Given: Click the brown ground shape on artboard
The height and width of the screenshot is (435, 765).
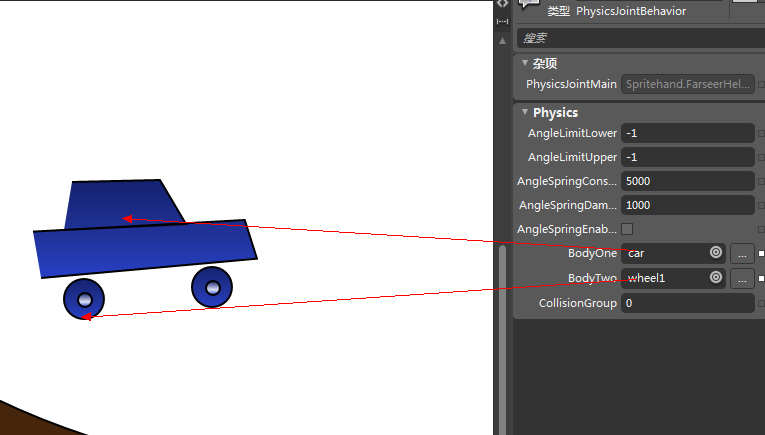Looking at the screenshot, I should 29,421.
